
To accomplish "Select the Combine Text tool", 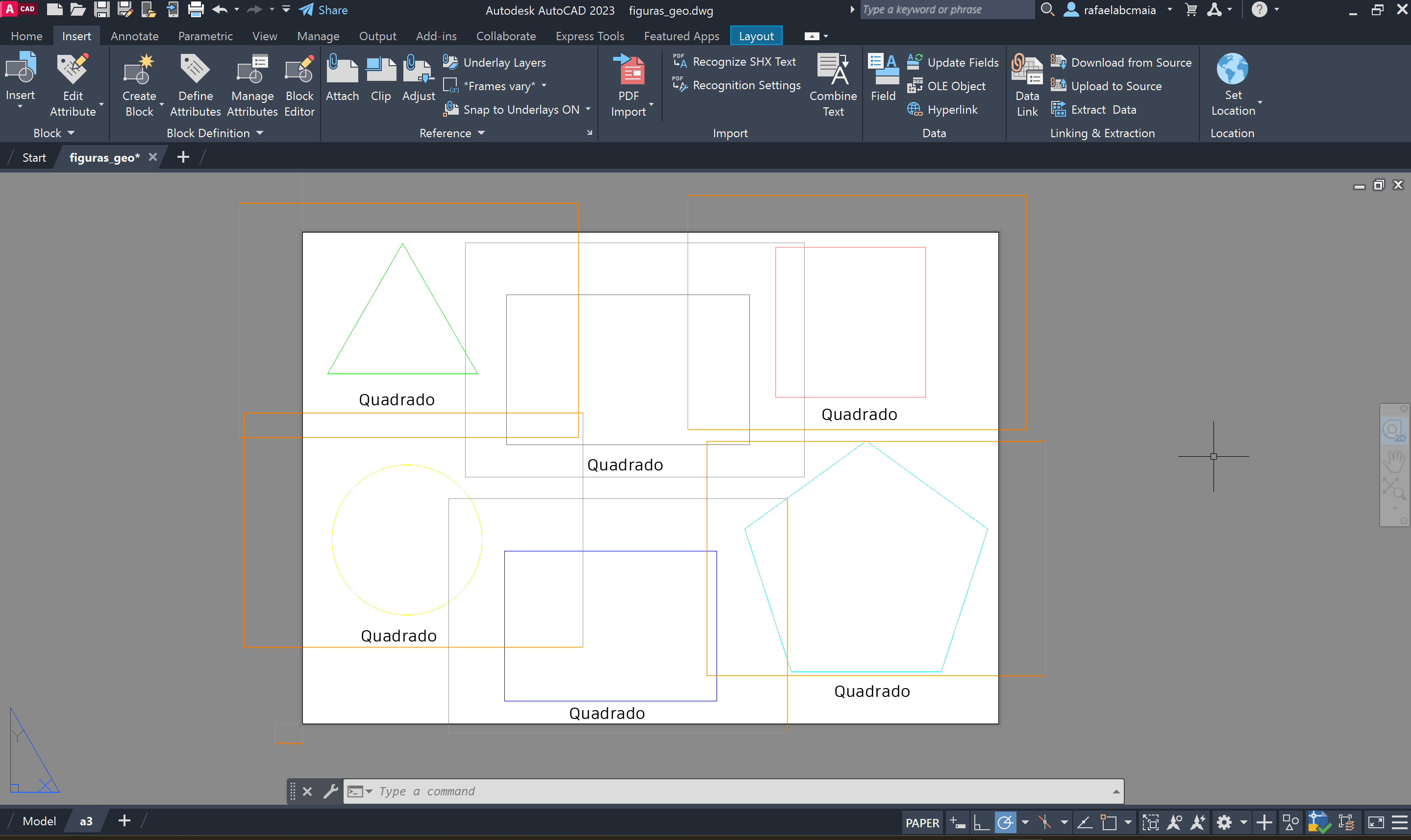I will (x=833, y=71).
